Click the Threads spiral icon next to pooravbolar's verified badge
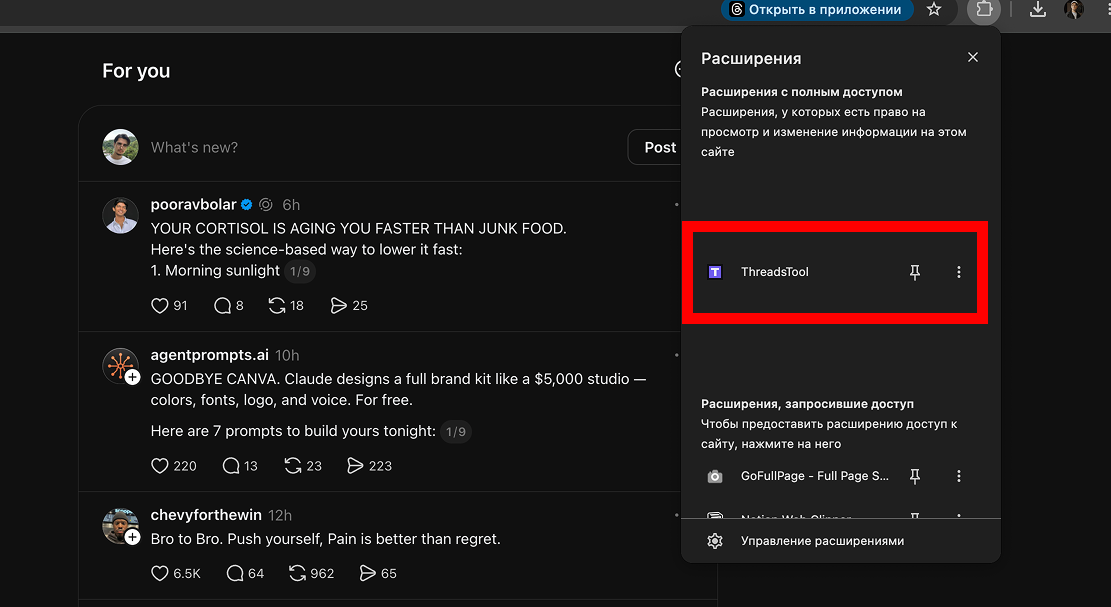 click(x=266, y=205)
